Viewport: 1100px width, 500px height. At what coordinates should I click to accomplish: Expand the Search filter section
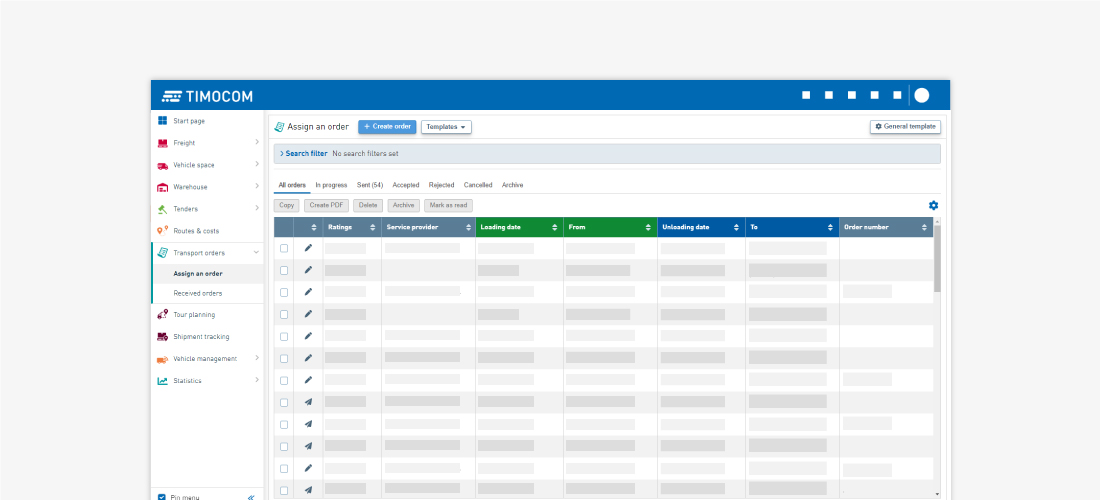click(x=305, y=154)
